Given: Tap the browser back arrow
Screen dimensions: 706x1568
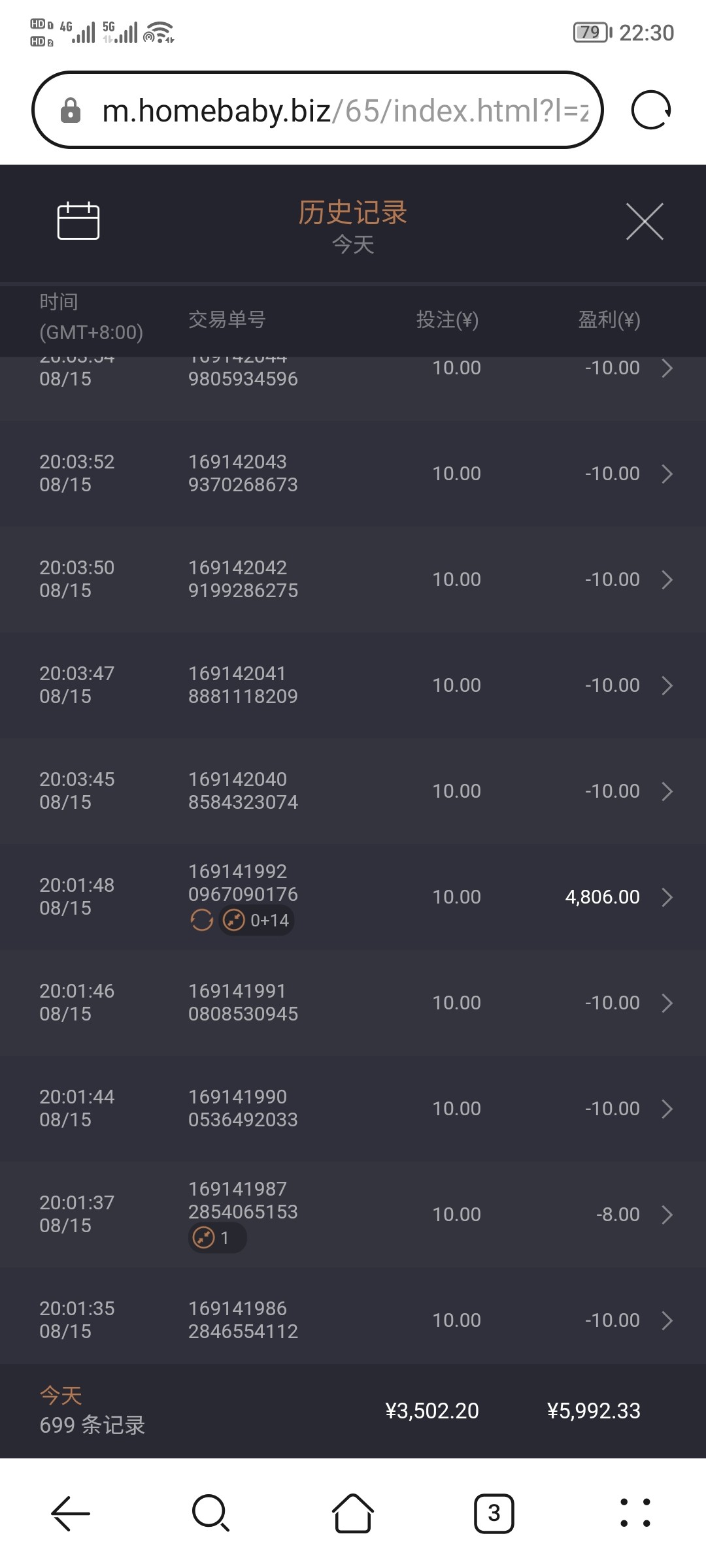Looking at the screenshot, I should (71, 1513).
